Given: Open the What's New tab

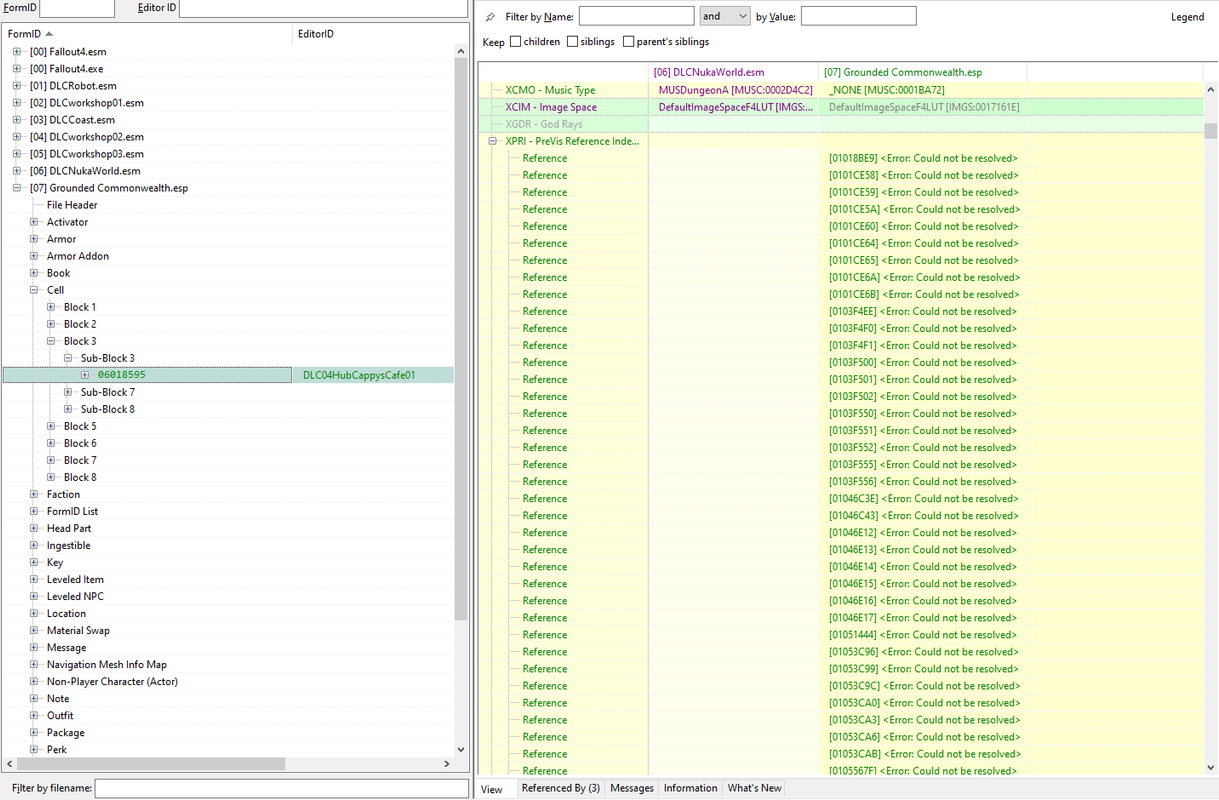Looking at the screenshot, I should click(x=755, y=788).
